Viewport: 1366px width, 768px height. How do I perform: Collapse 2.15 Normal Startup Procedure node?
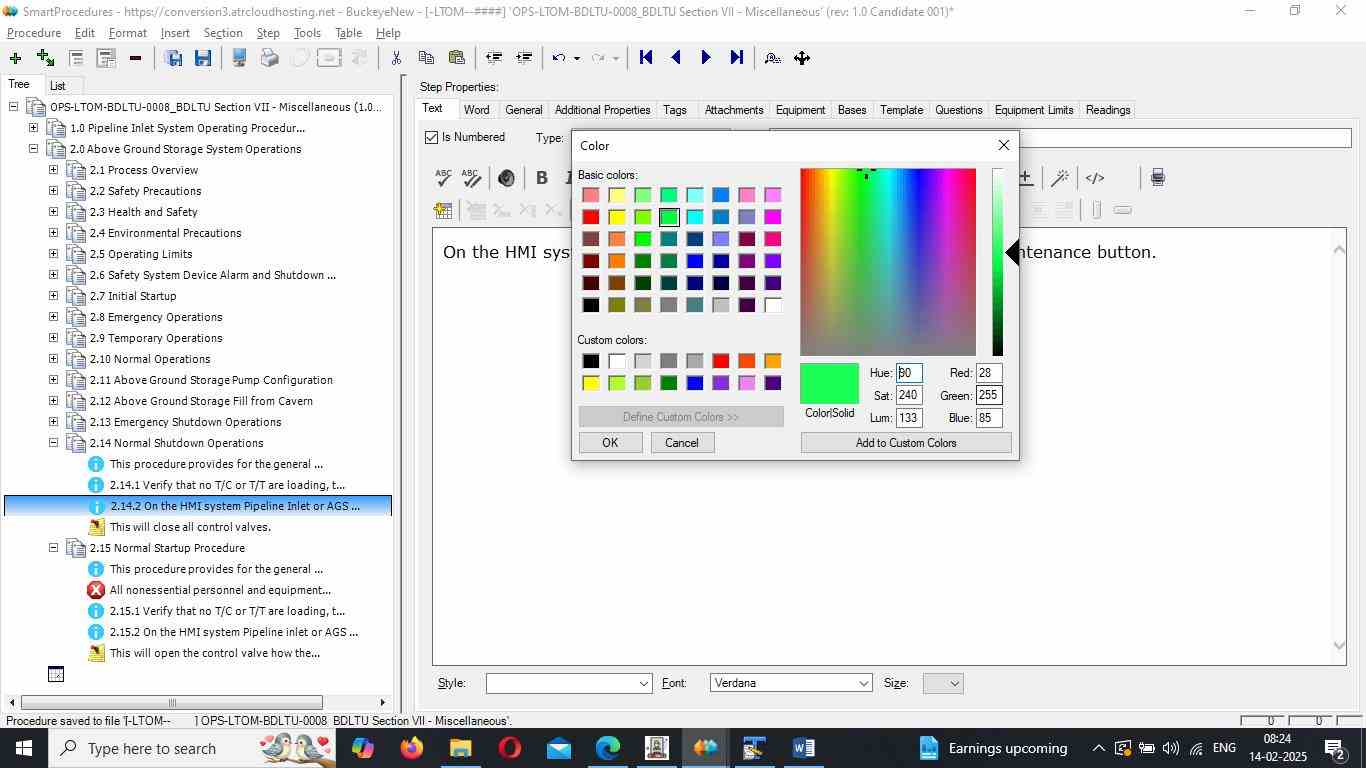(53, 548)
